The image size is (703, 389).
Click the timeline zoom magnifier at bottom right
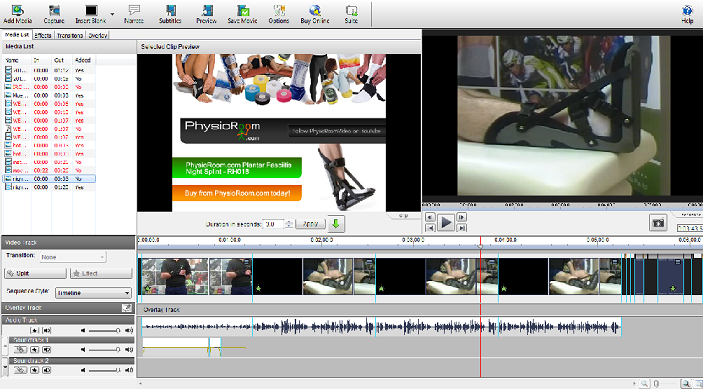pyautogui.click(x=686, y=384)
